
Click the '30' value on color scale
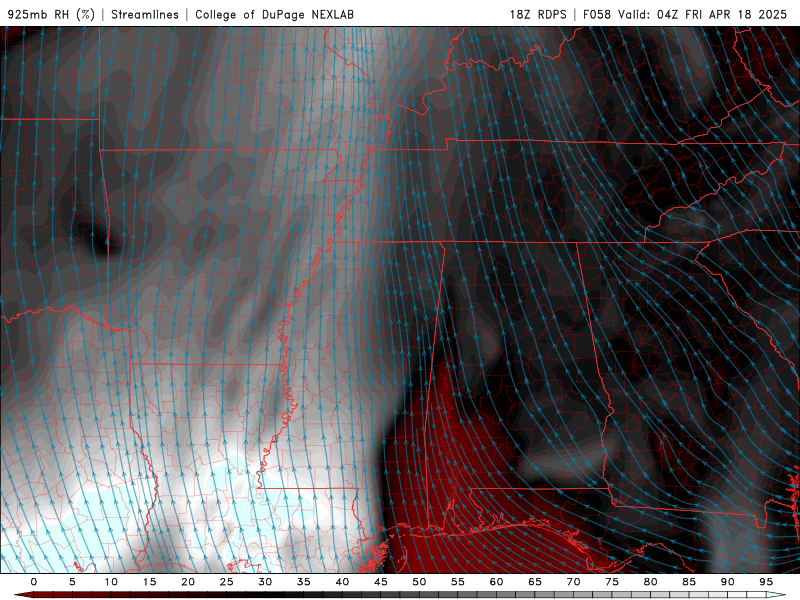coord(265,582)
